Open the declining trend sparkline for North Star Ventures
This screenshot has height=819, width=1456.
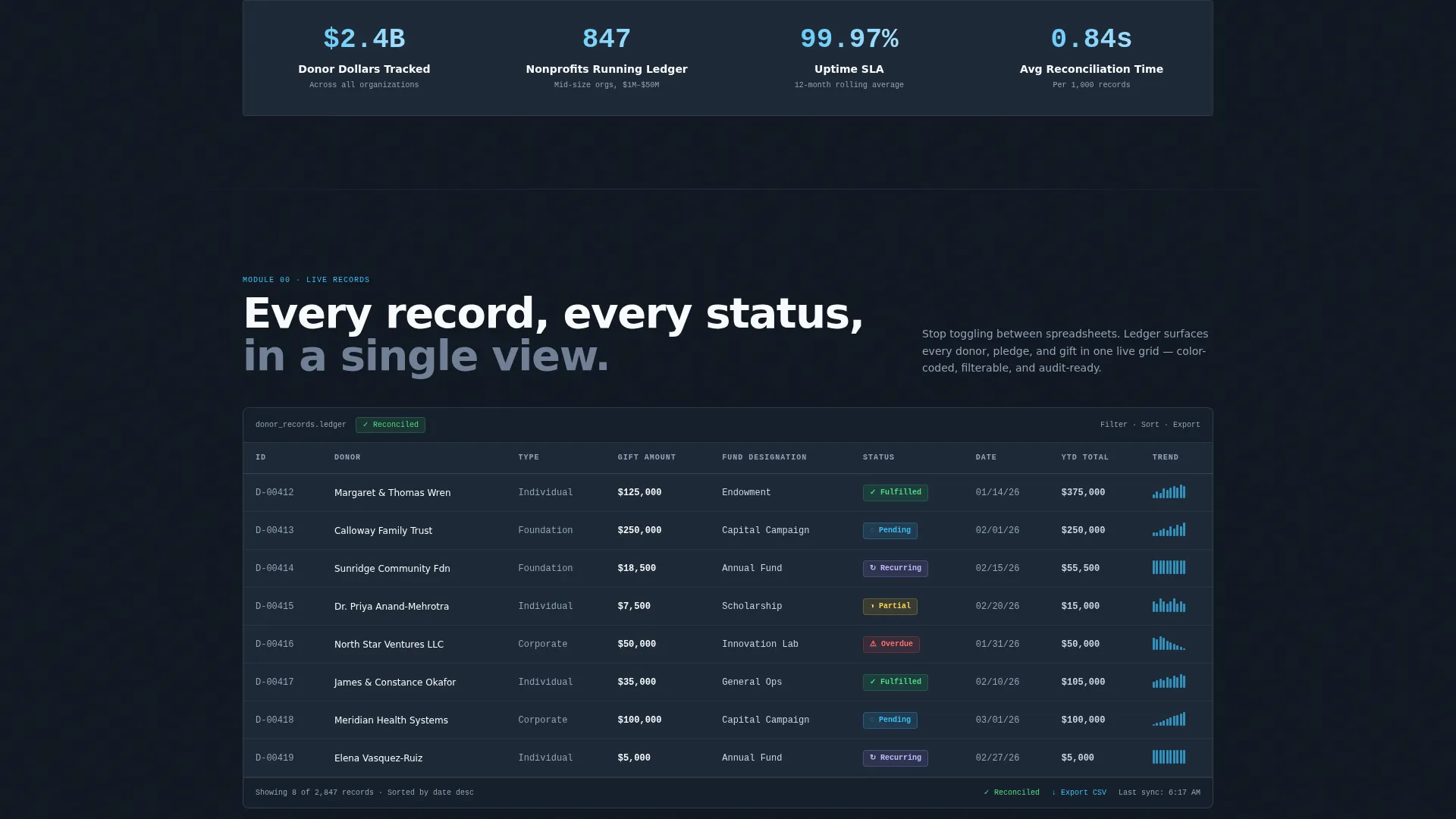pyautogui.click(x=1169, y=643)
